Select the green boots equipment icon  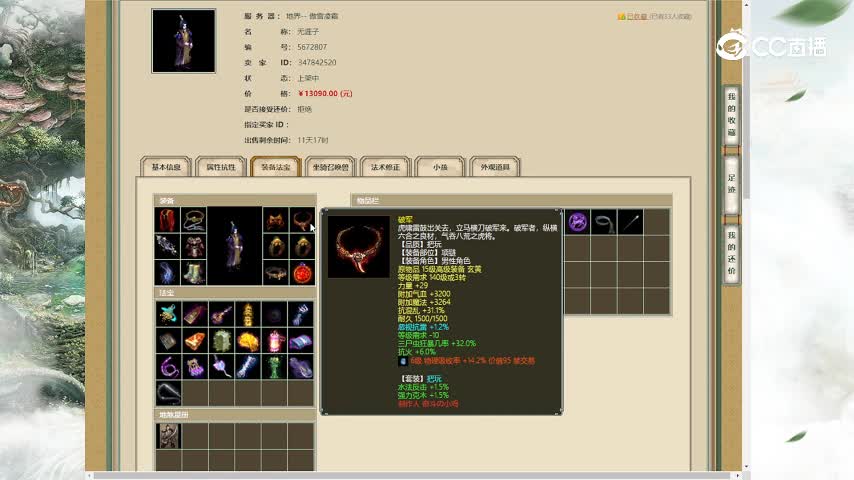point(194,272)
